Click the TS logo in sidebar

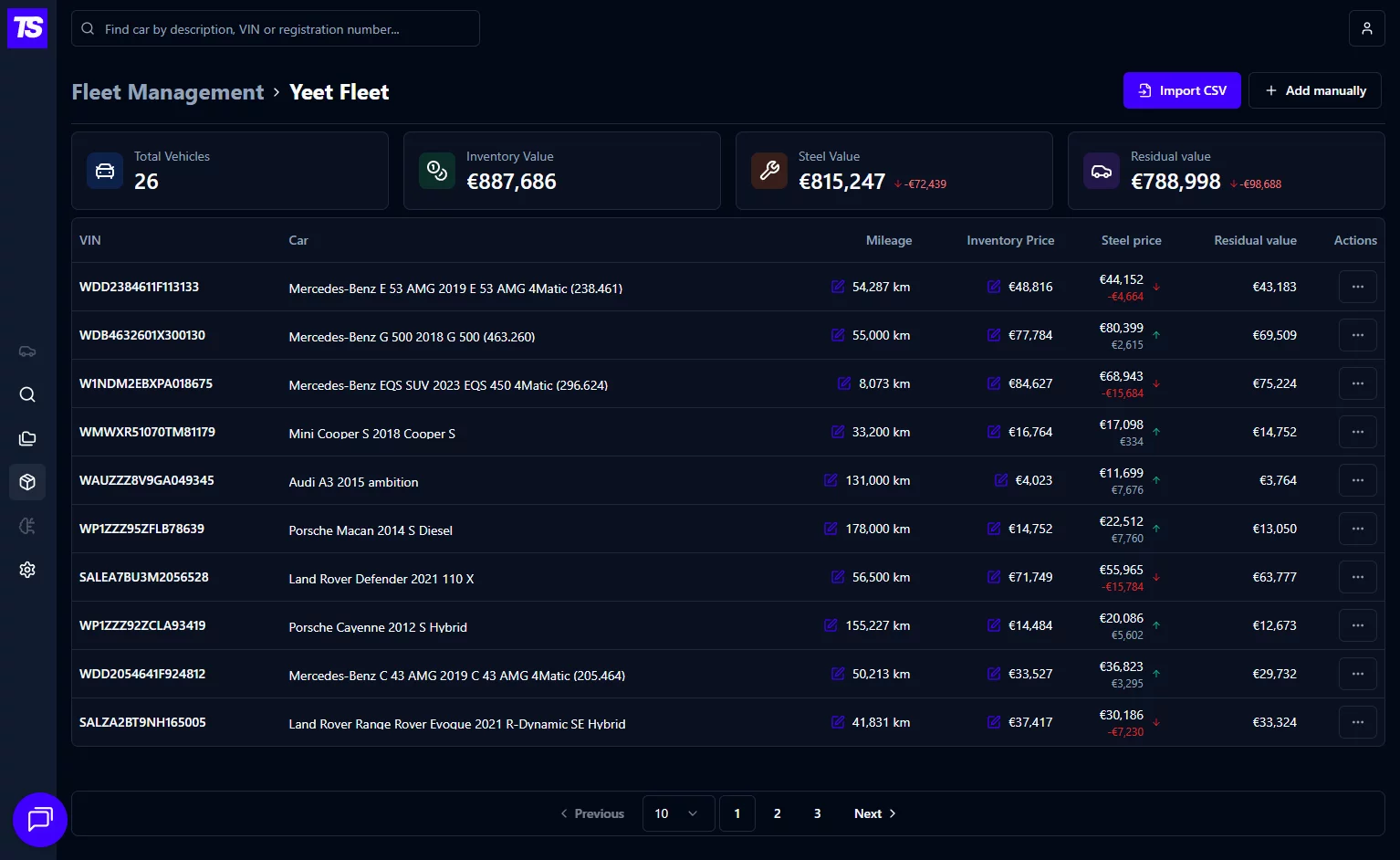tap(27, 28)
